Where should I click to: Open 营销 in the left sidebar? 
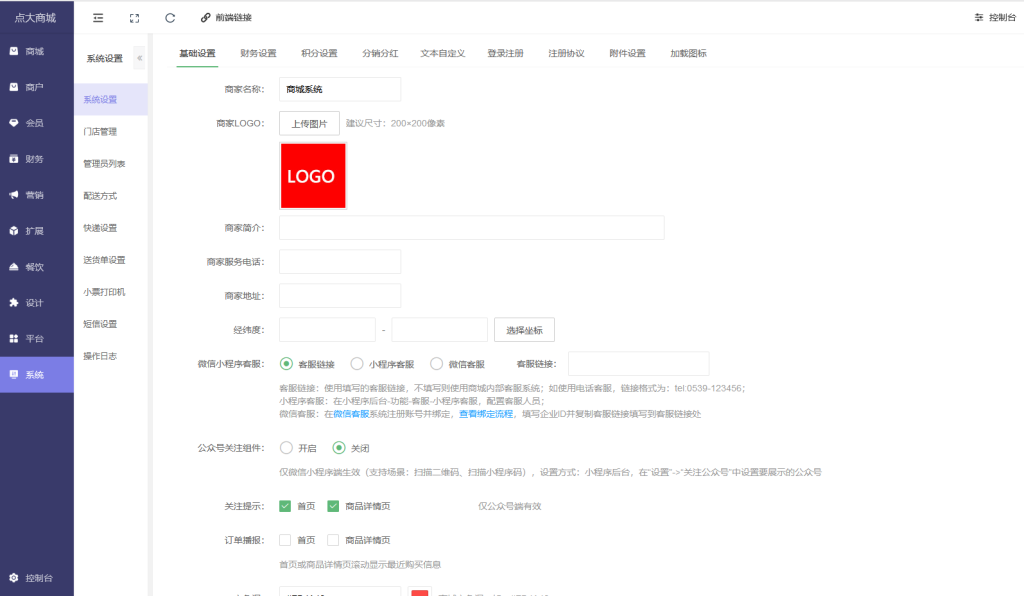pyautogui.click(x=35, y=195)
